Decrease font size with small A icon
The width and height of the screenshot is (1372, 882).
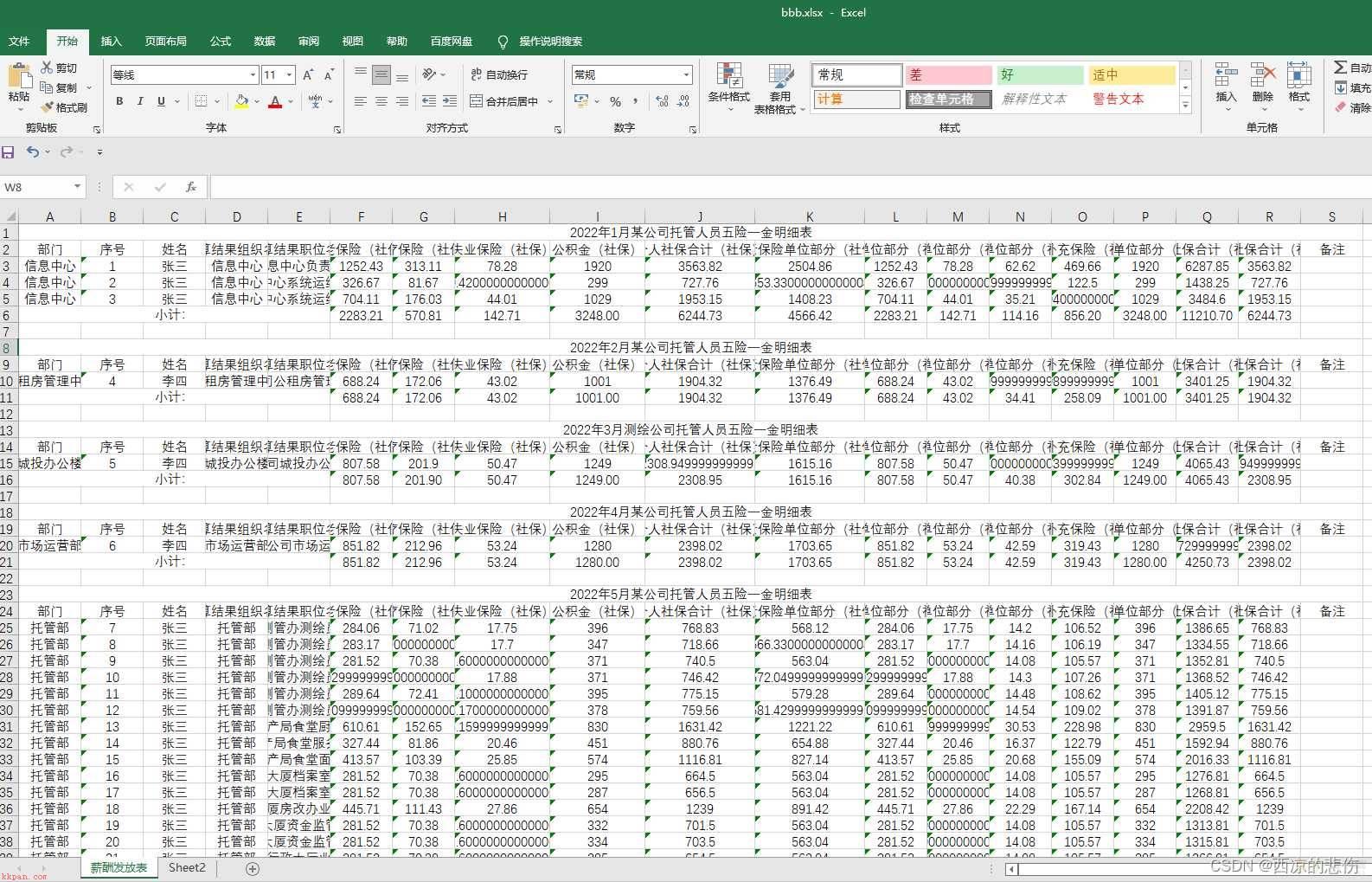(x=329, y=75)
